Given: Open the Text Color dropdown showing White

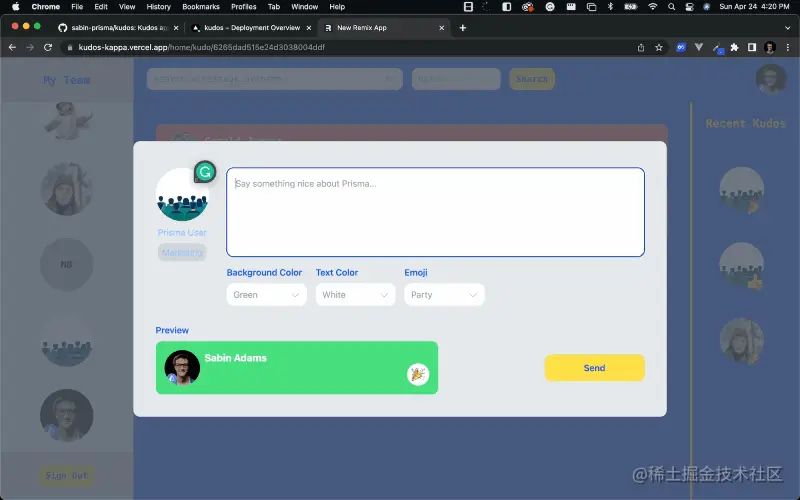Looking at the screenshot, I should 355,295.
